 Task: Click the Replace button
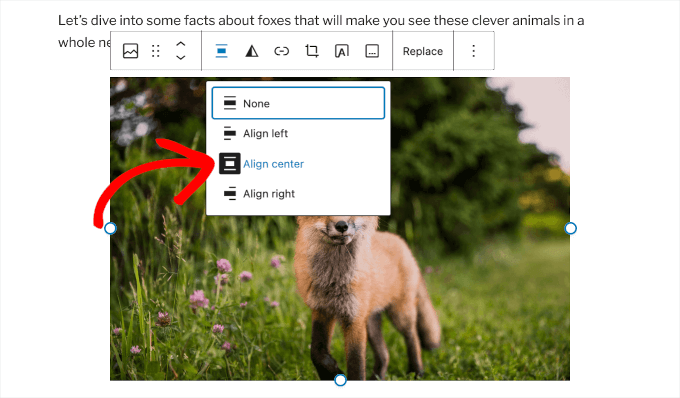(x=423, y=51)
